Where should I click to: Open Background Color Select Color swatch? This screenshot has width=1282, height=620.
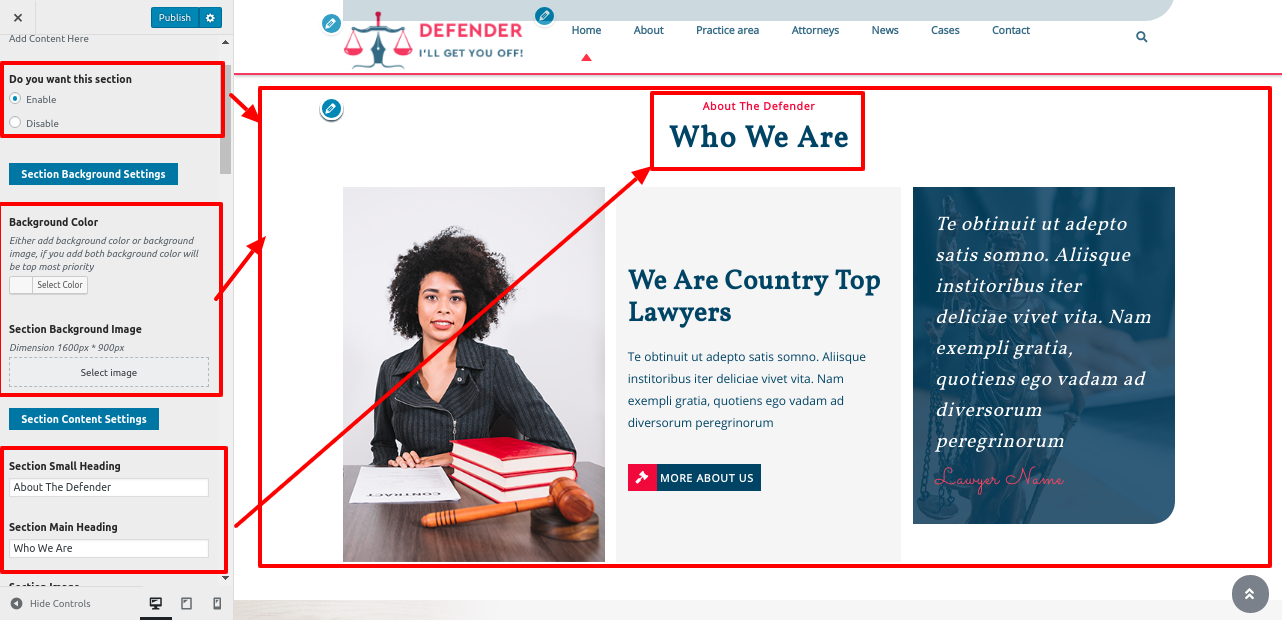pos(48,285)
